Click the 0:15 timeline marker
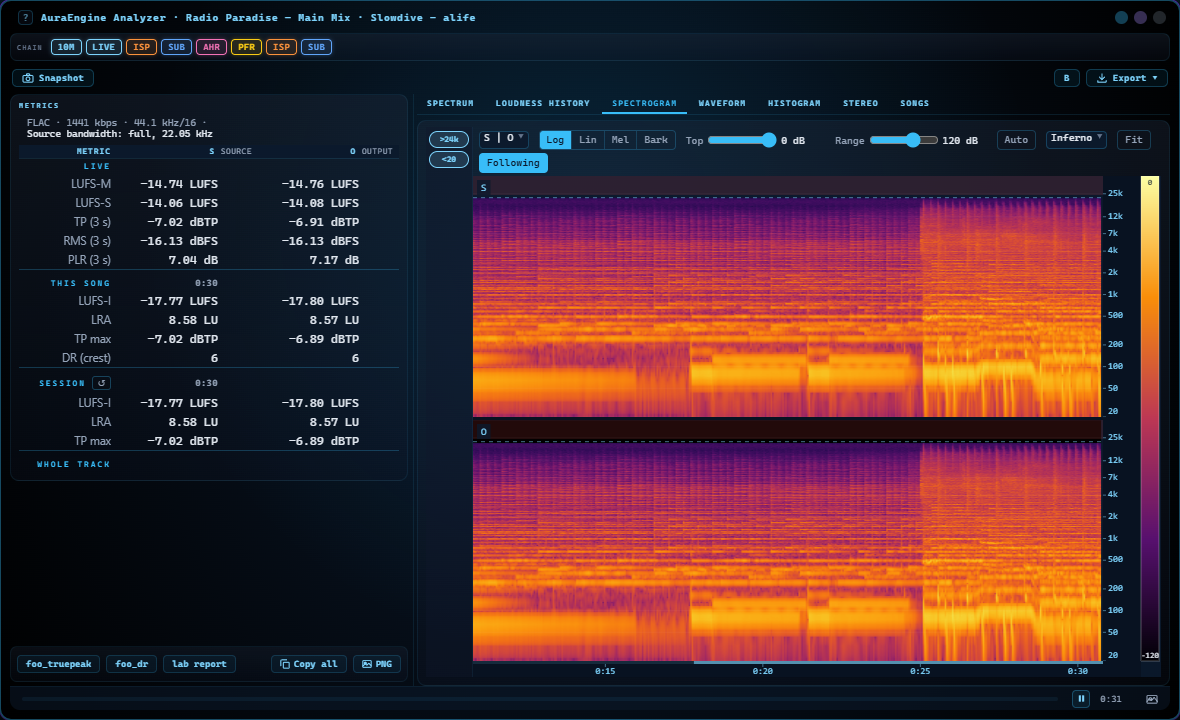Image resolution: width=1180 pixels, height=720 pixels. point(605,671)
